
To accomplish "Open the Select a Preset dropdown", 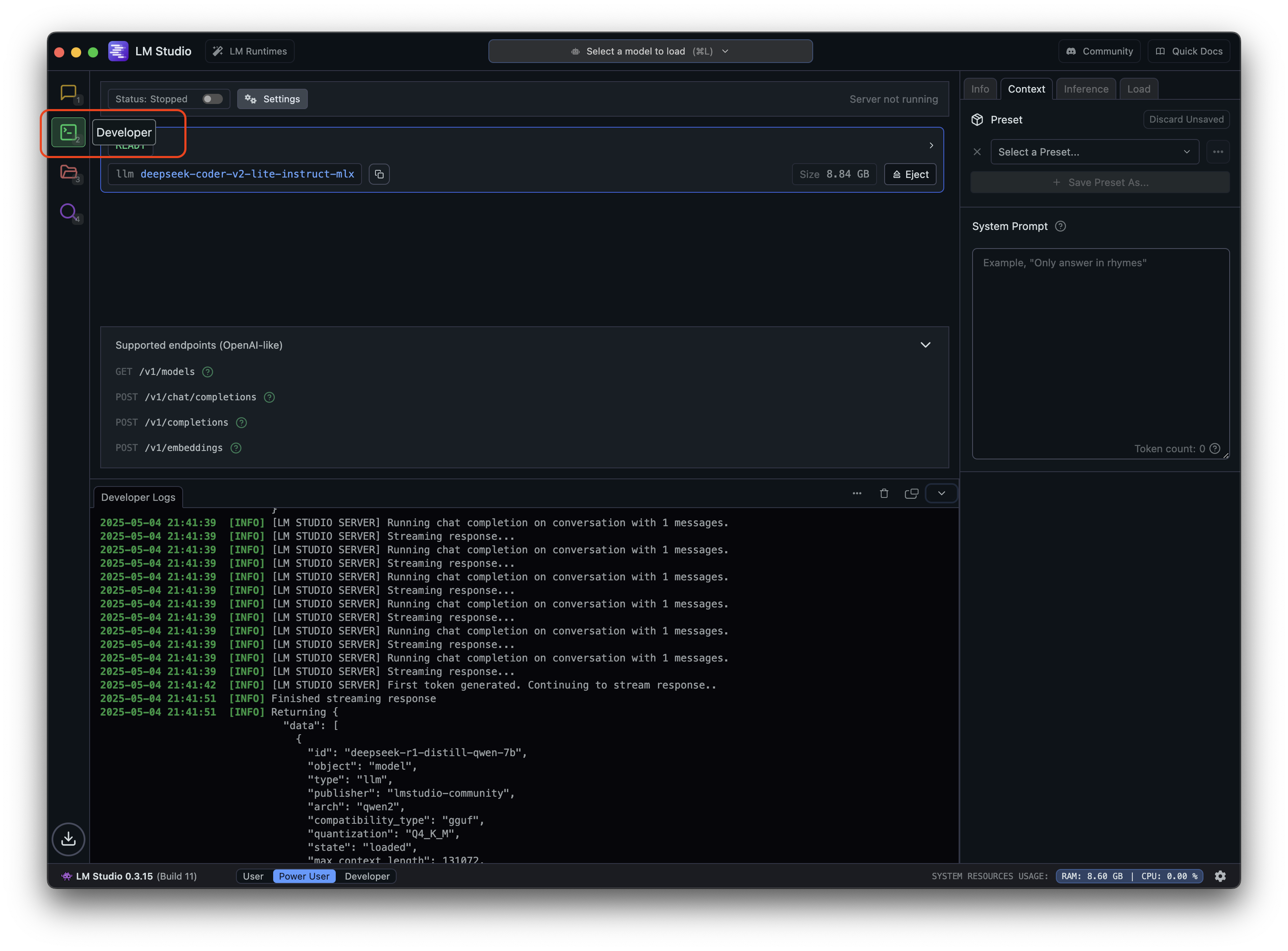I will (1094, 152).
